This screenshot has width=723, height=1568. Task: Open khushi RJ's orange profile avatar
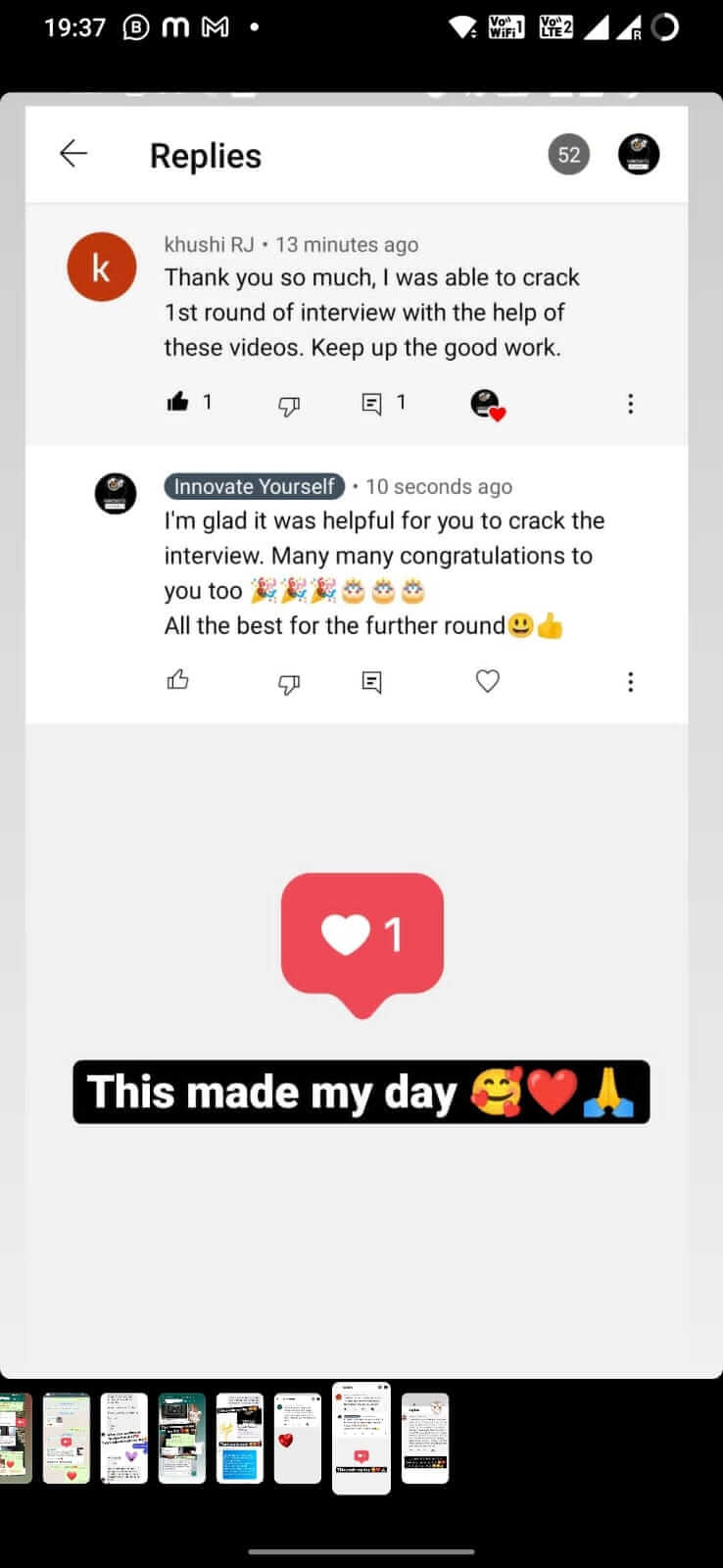click(101, 268)
